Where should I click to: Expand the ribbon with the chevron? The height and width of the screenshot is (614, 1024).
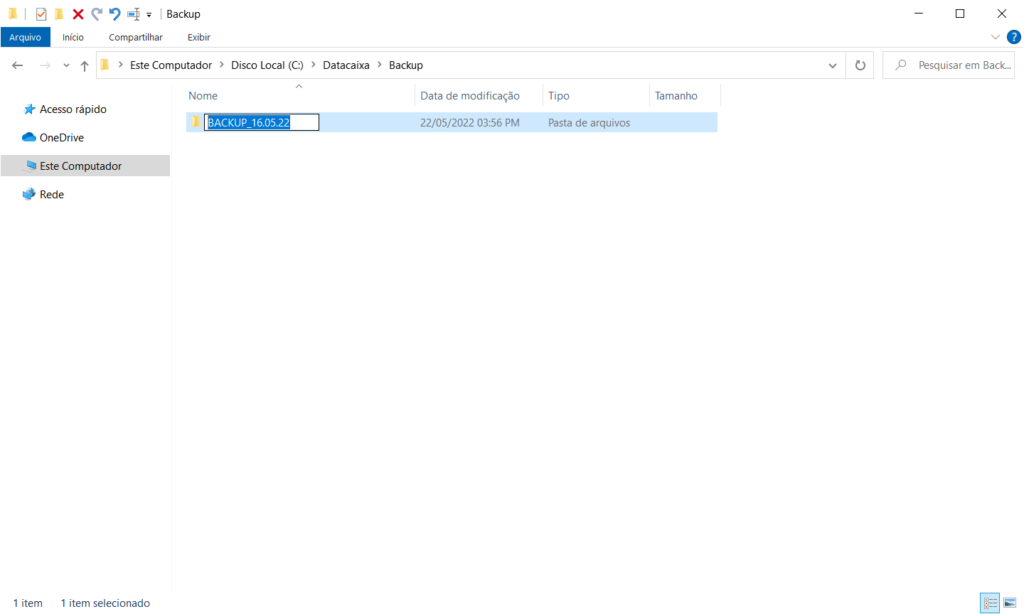pos(995,37)
